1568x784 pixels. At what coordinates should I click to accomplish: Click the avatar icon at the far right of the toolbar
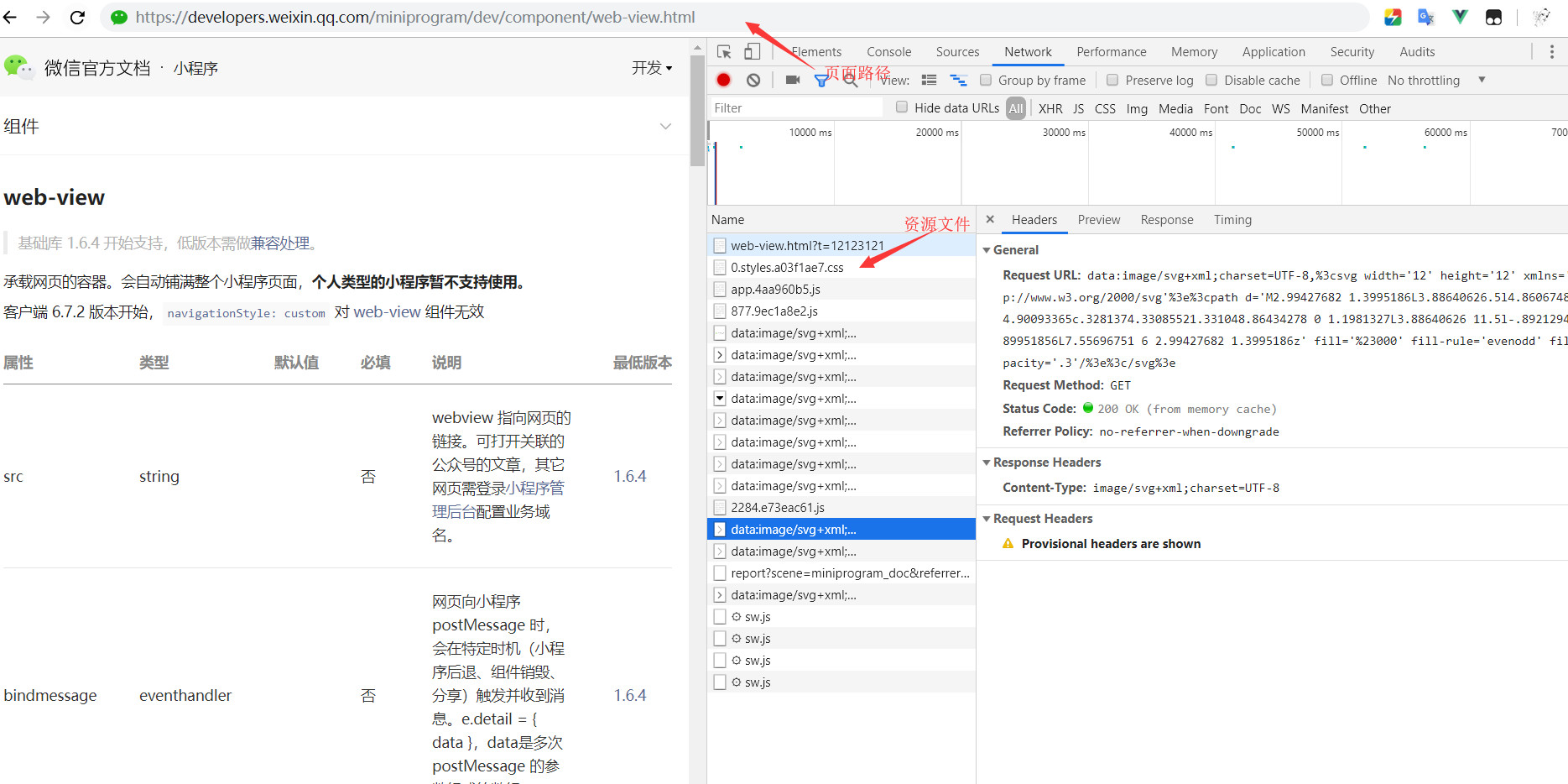click(1541, 17)
